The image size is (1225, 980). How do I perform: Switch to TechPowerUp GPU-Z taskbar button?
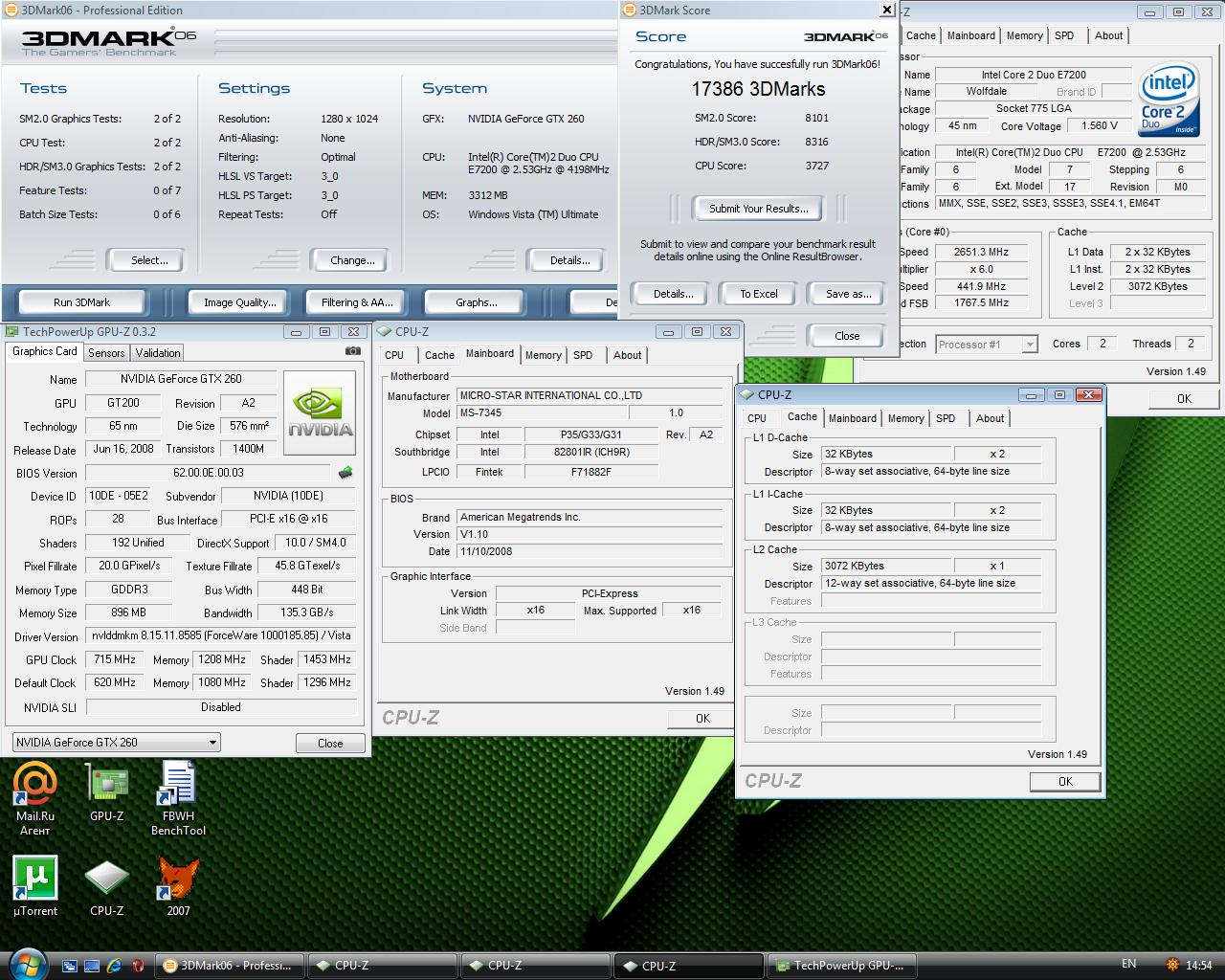point(842,966)
